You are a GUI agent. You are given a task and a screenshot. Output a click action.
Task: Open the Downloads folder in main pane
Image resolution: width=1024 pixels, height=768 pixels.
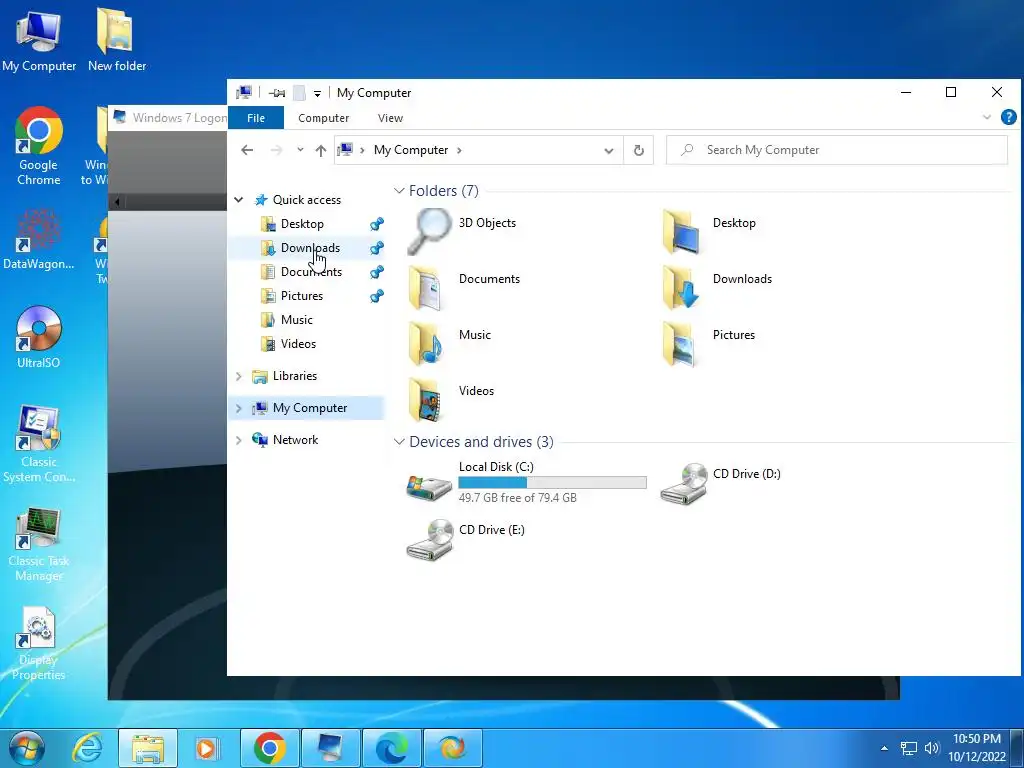(681, 287)
